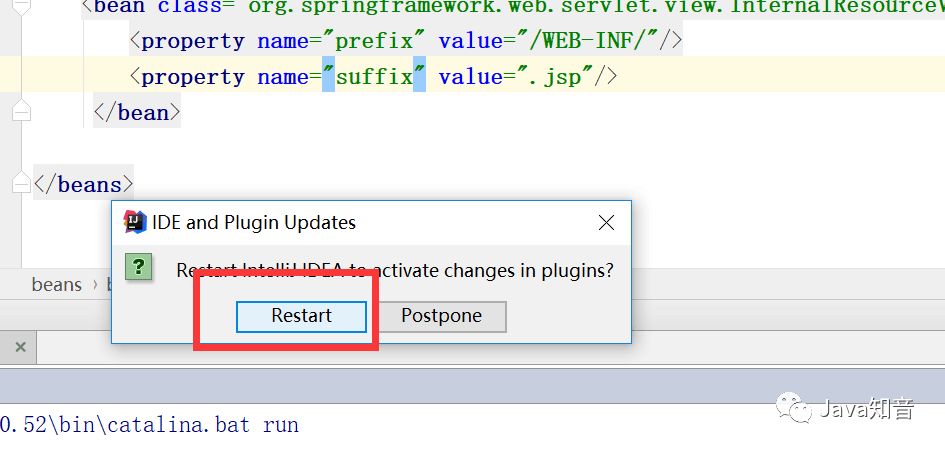This screenshot has width=945, height=450.
Task: Click the Postpone button
Action: point(441,317)
